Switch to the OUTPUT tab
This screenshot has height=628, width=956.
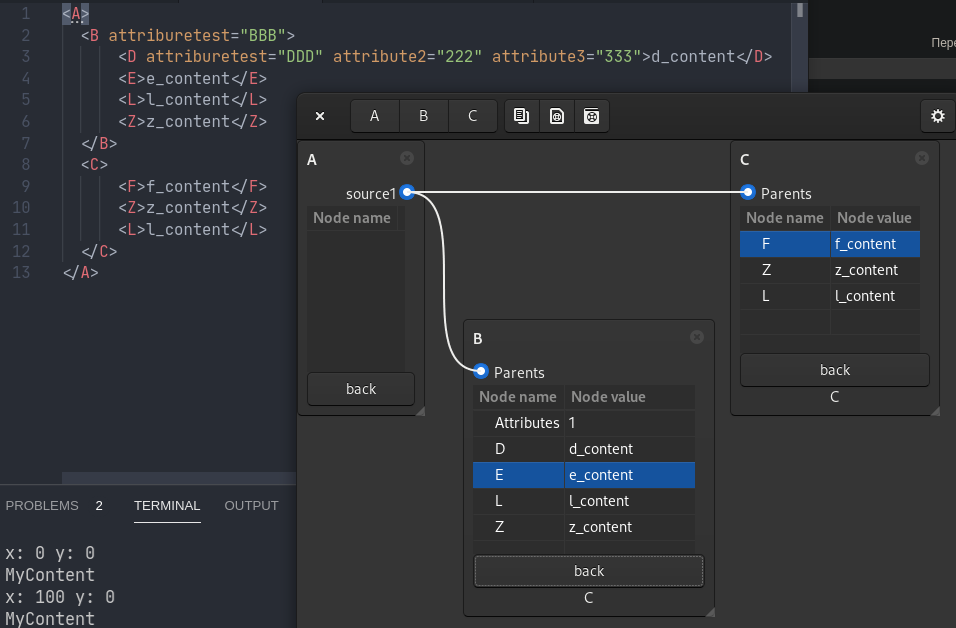pyautogui.click(x=251, y=505)
